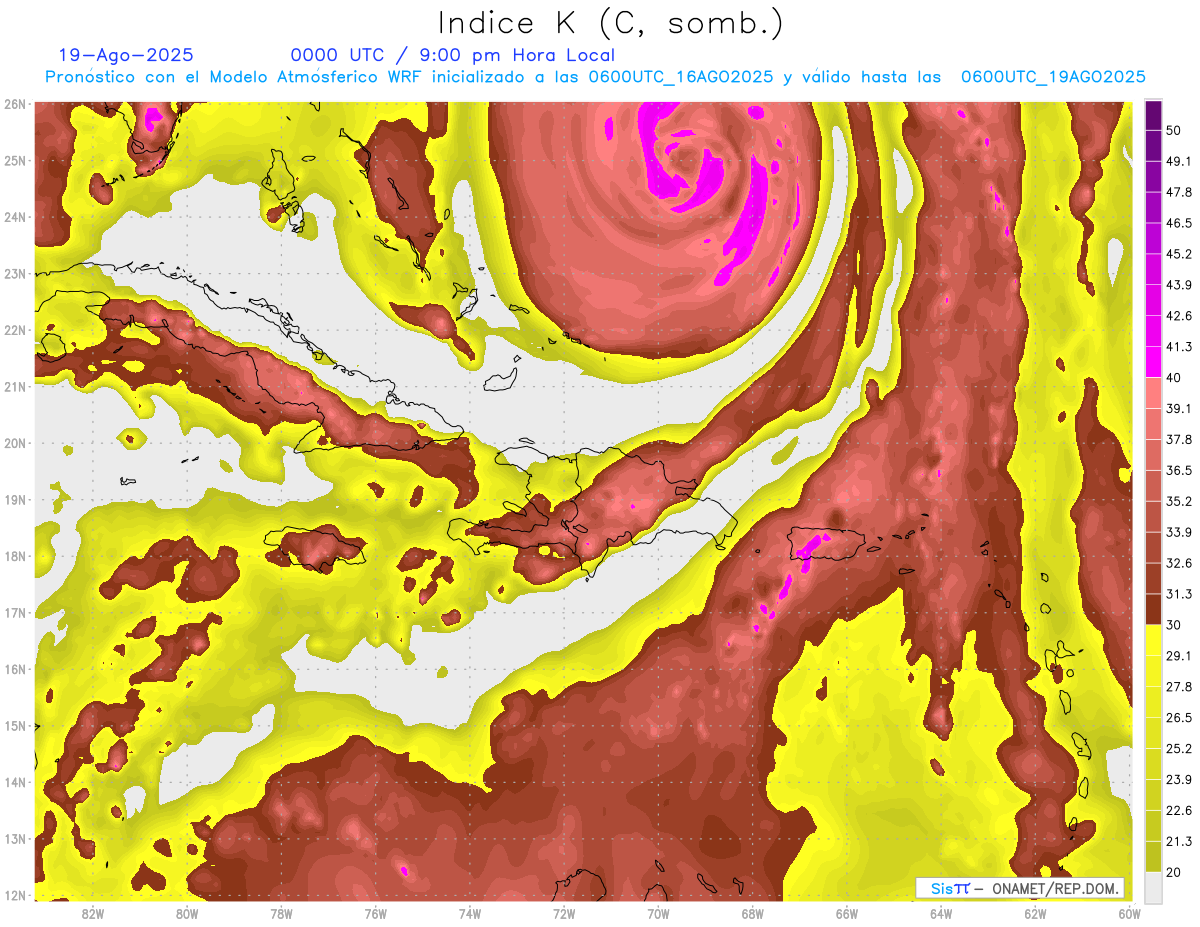Viewport: 1200px width, 927px height.
Task: Click the salmon swatch between 39.1 and 40
Action: coord(1154,393)
